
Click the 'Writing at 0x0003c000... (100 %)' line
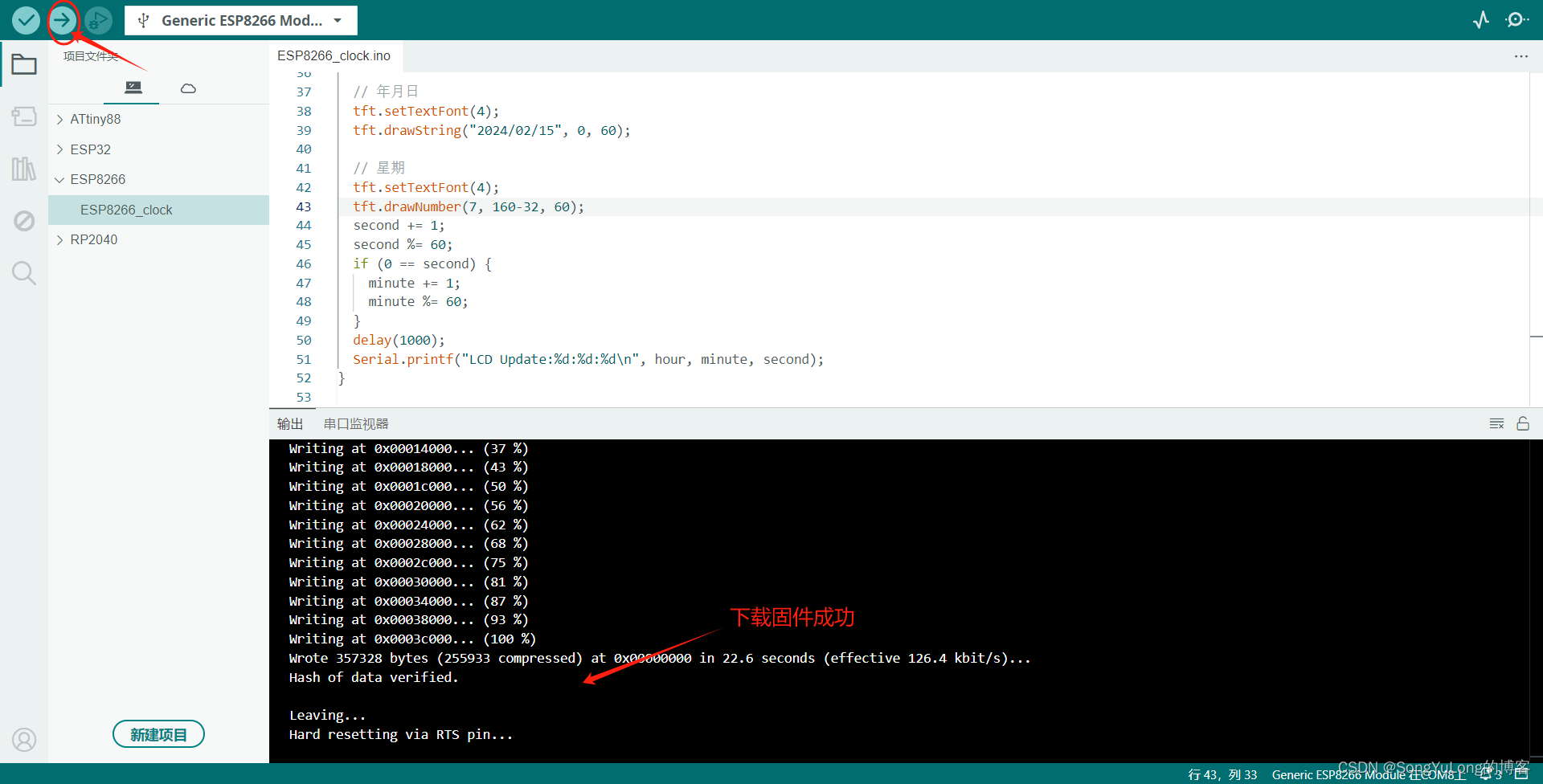pyautogui.click(x=412, y=639)
